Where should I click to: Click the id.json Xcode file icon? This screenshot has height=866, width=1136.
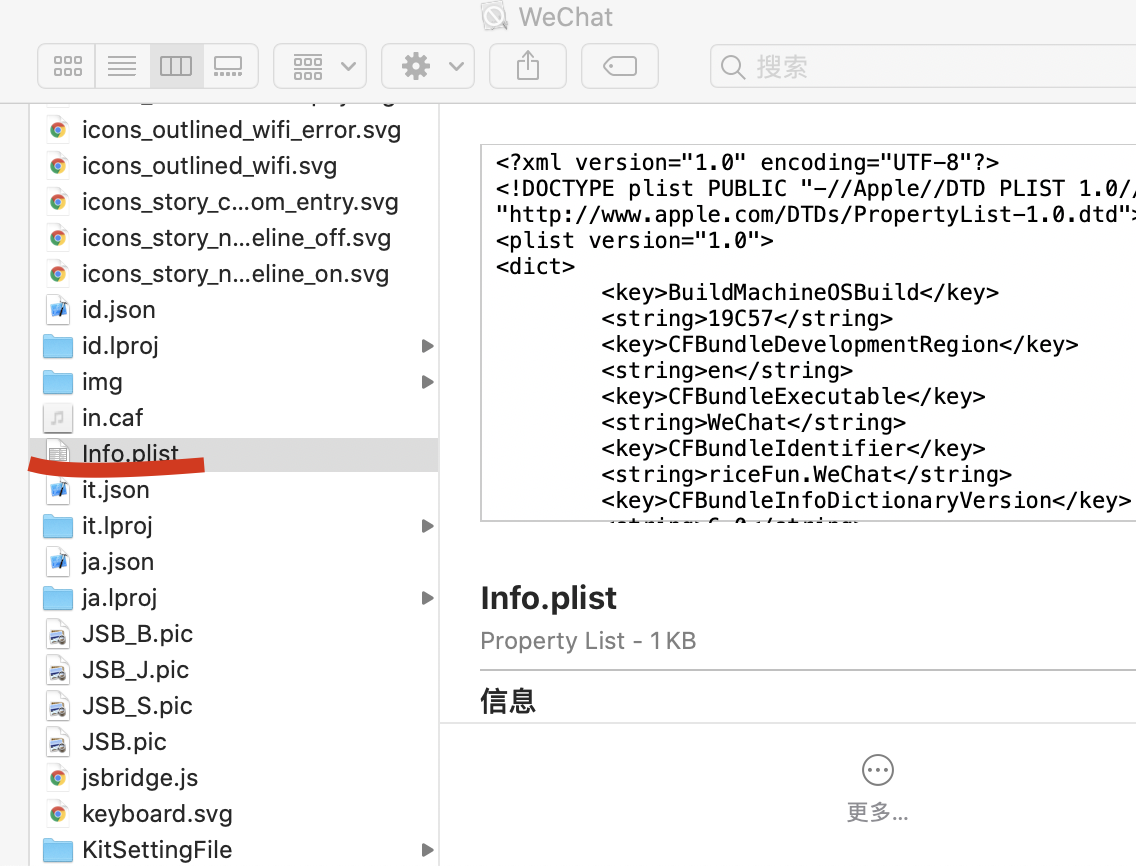click(x=58, y=310)
